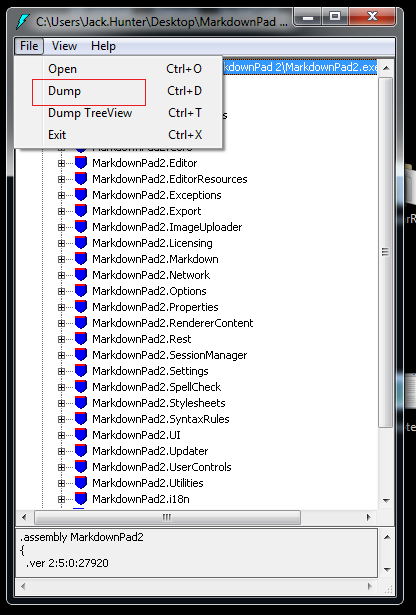
Task: Open the Help menu
Action: click(103, 46)
